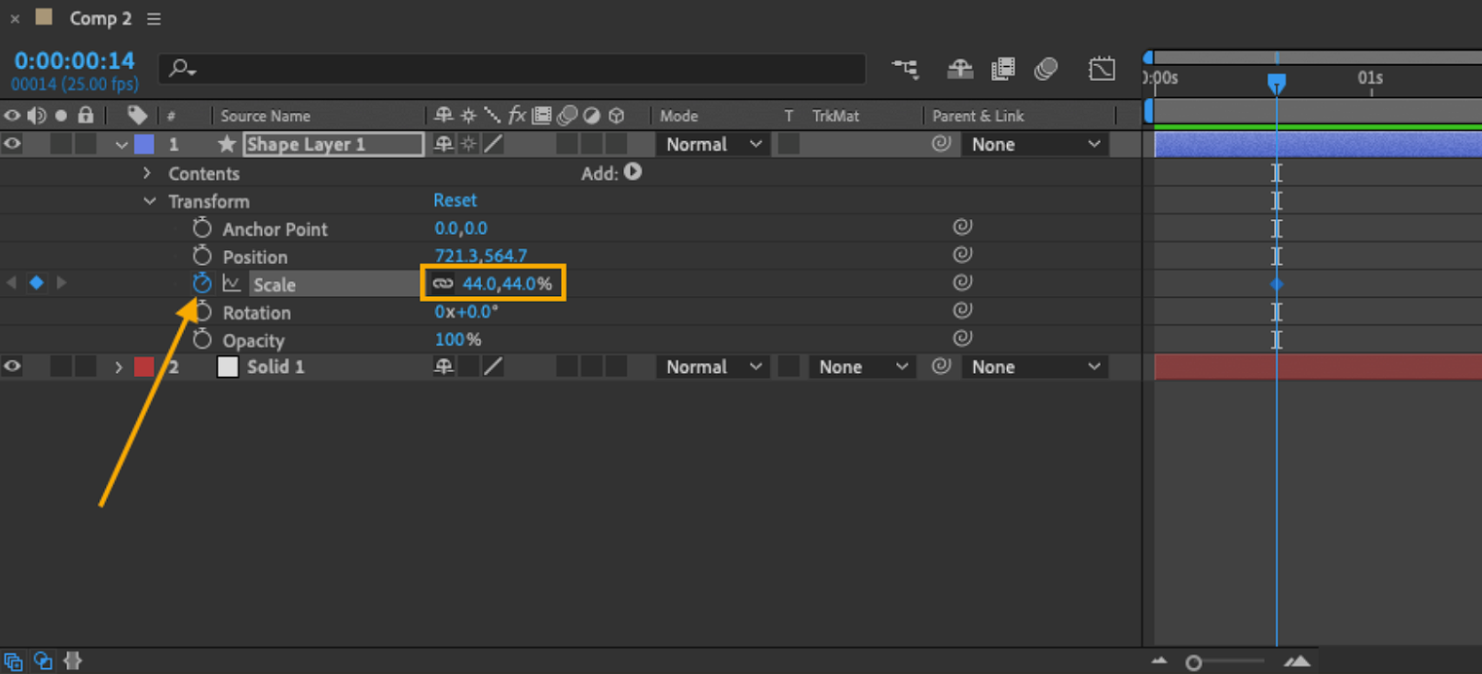Image resolution: width=1482 pixels, height=674 pixels.
Task: Click the current timecode 0:00:00:14
Action: pos(74,61)
